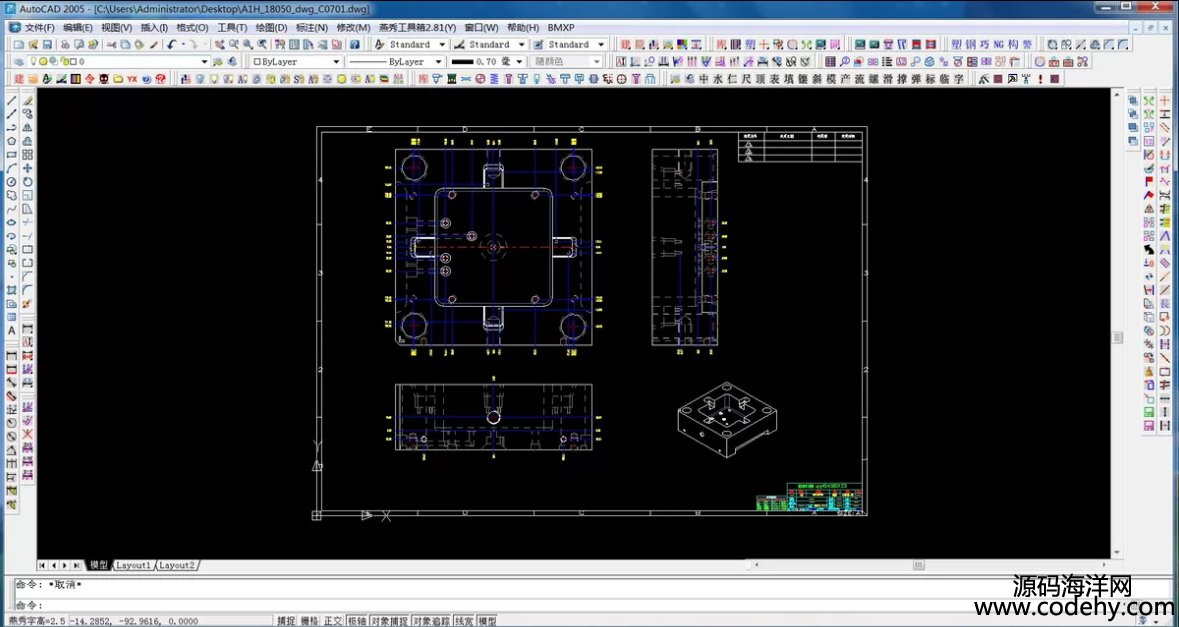Toggle 捕捉 snap mode in status bar
Image resolution: width=1179 pixels, height=627 pixels.
[286, 621]
